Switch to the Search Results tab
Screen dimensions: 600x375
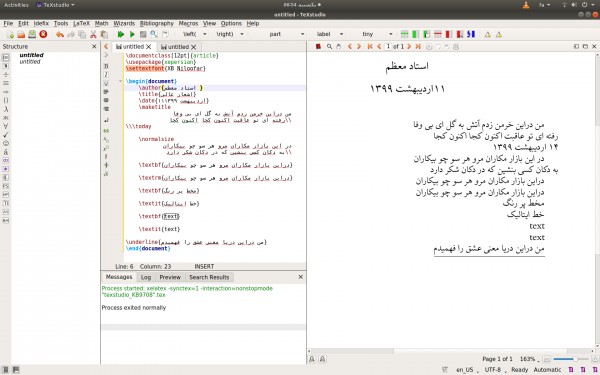coord(209,277)
